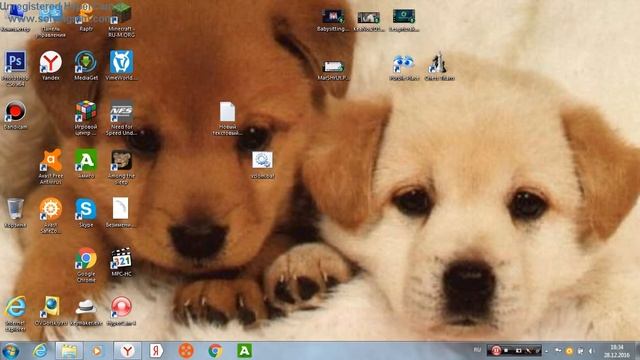Screen dimensions: 640x360
Task: Select the green Amigo desktop shortcut
Action: click(86, 164)
